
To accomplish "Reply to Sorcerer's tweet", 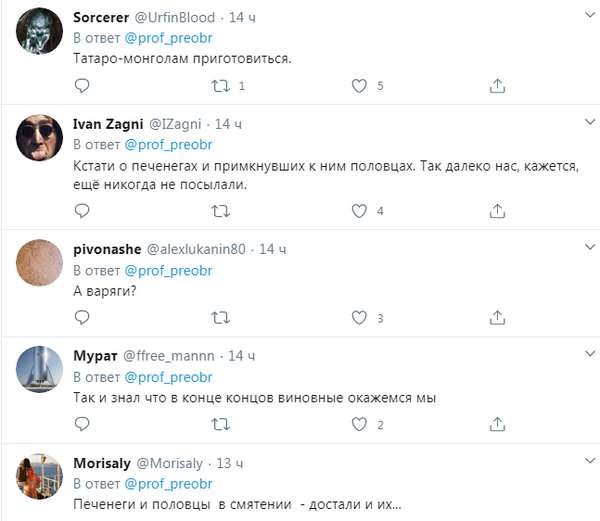I will pyautogui.click(x=83, y=87).
